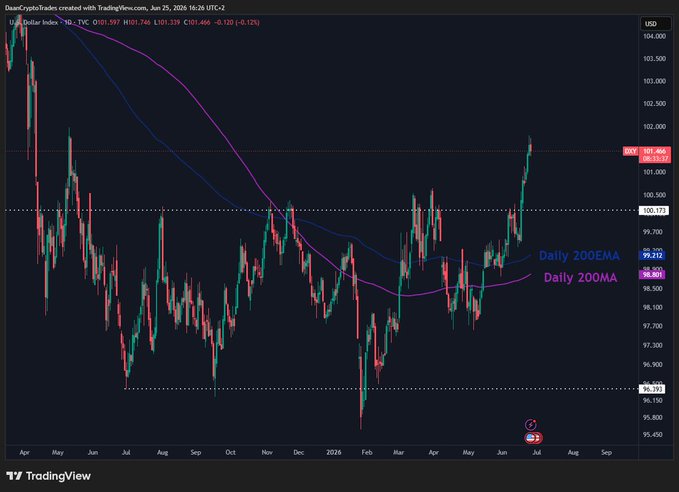Click the 98.500 price axis label
679x492 pixels.
point(653,288)
